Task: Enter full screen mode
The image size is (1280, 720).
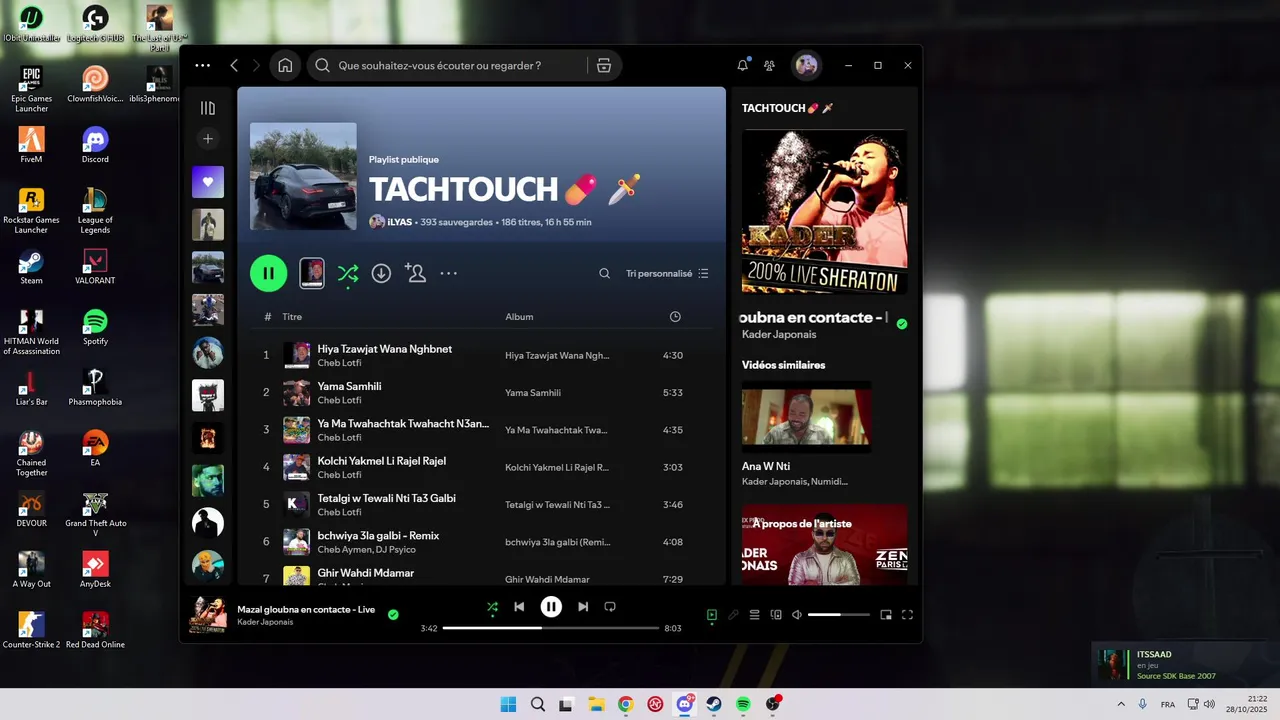Action: (x=908, y=615)
